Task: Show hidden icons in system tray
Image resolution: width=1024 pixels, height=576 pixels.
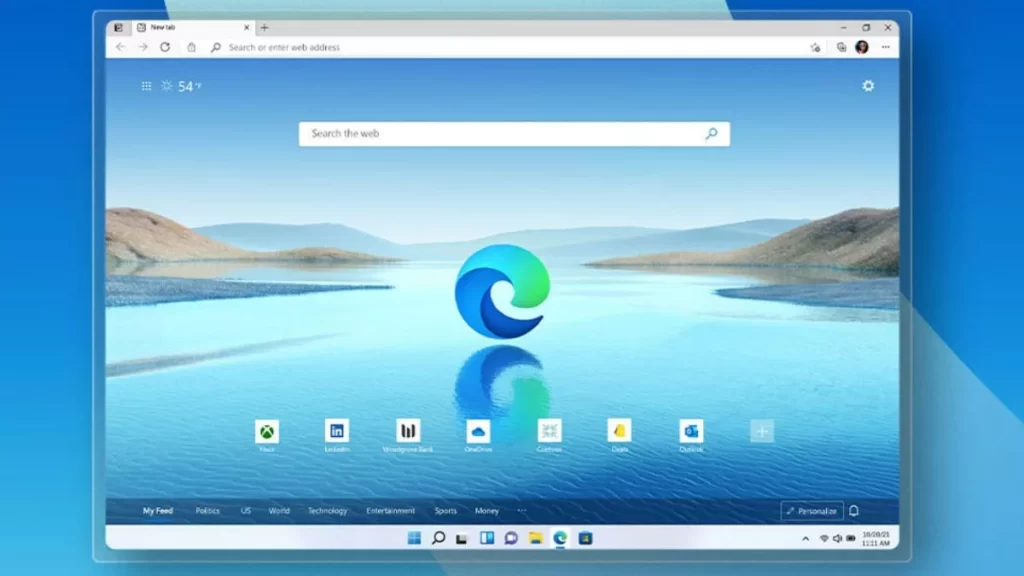Action: tap(806, 538)
